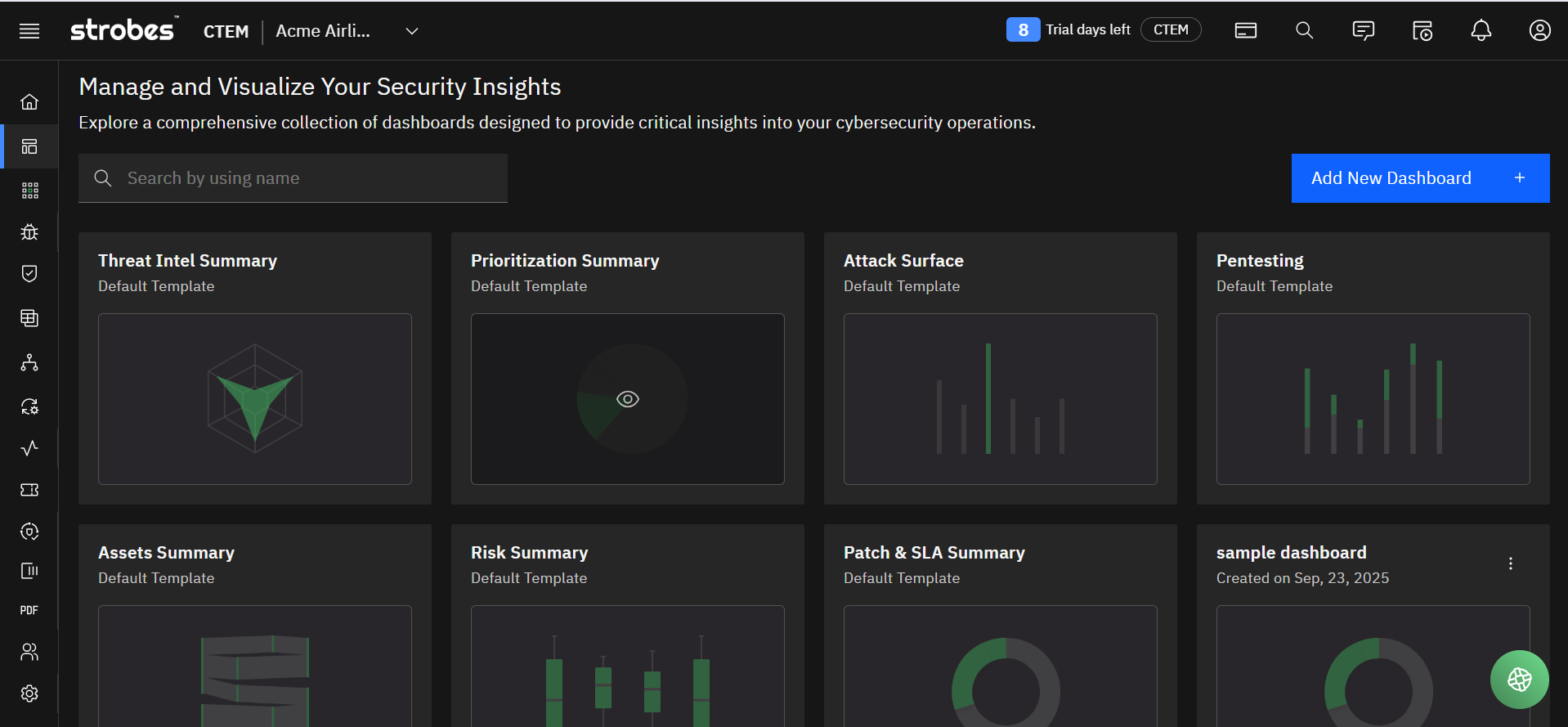1568x727 pixels.
Task: Click Add New Dashboard button
Action: pos(1419,178)
